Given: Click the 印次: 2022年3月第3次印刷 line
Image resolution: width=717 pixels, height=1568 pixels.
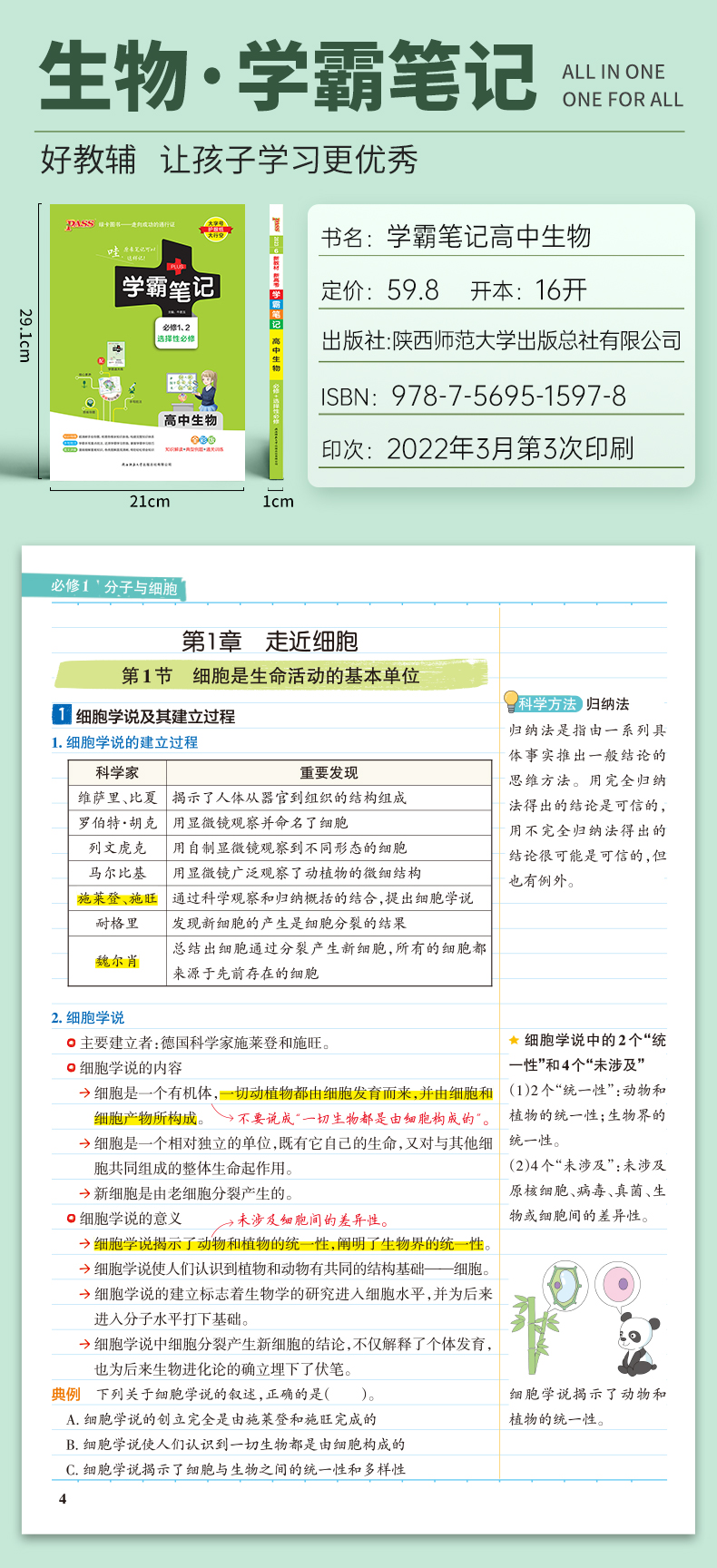Looking at the screenshot, I should (477, 448).
